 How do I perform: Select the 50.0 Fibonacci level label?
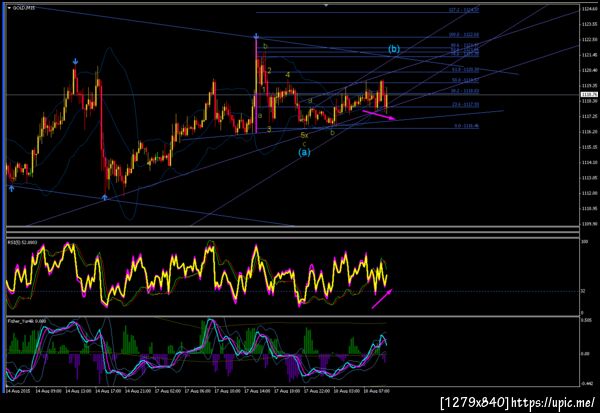point(465,80)
